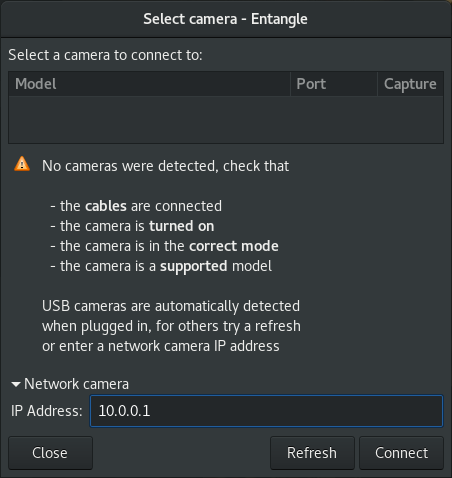This screenshot has height=478, width=452.
Task: Click the Connect button
Action: [x=401, y=453]
